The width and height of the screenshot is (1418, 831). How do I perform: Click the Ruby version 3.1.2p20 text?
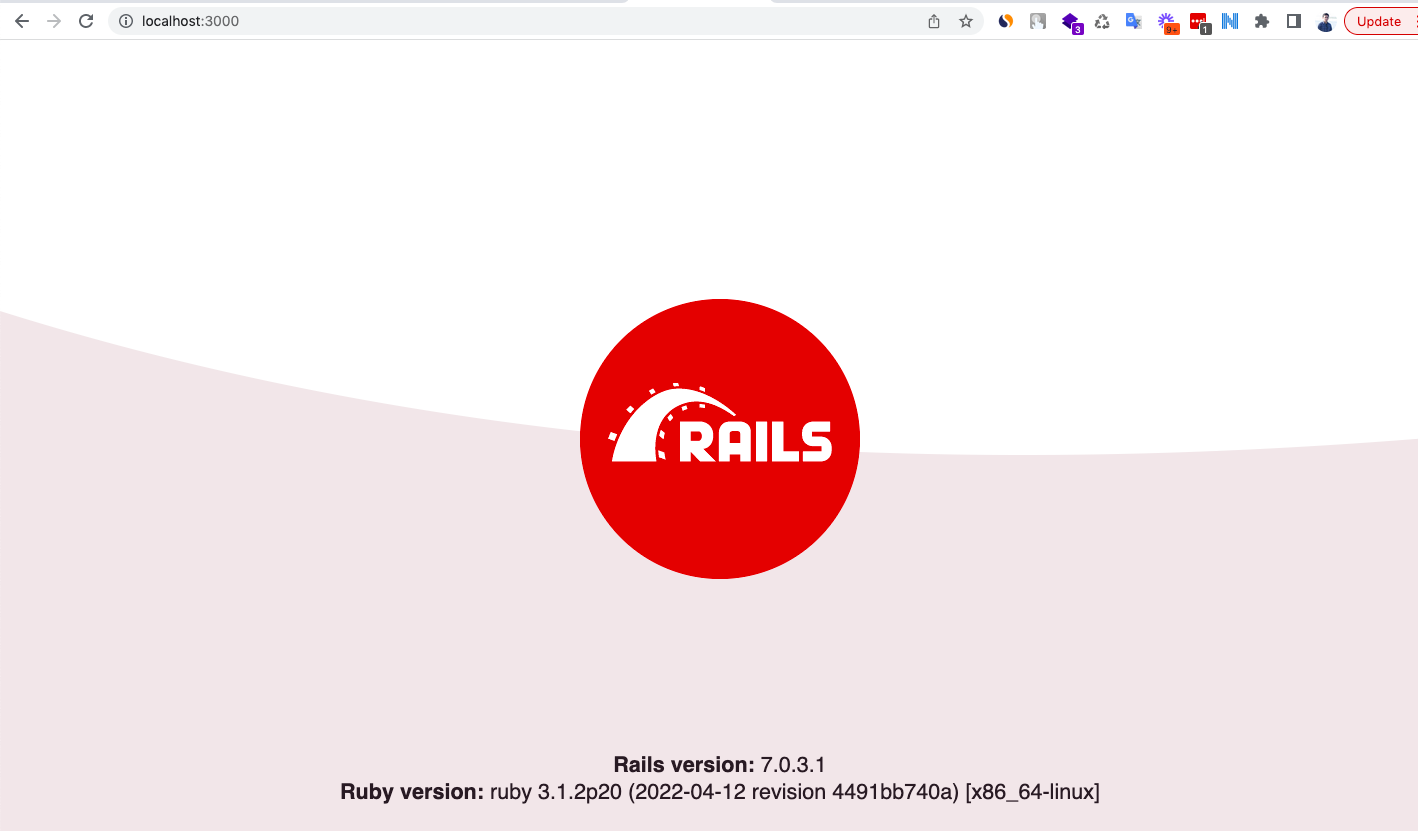720,792
